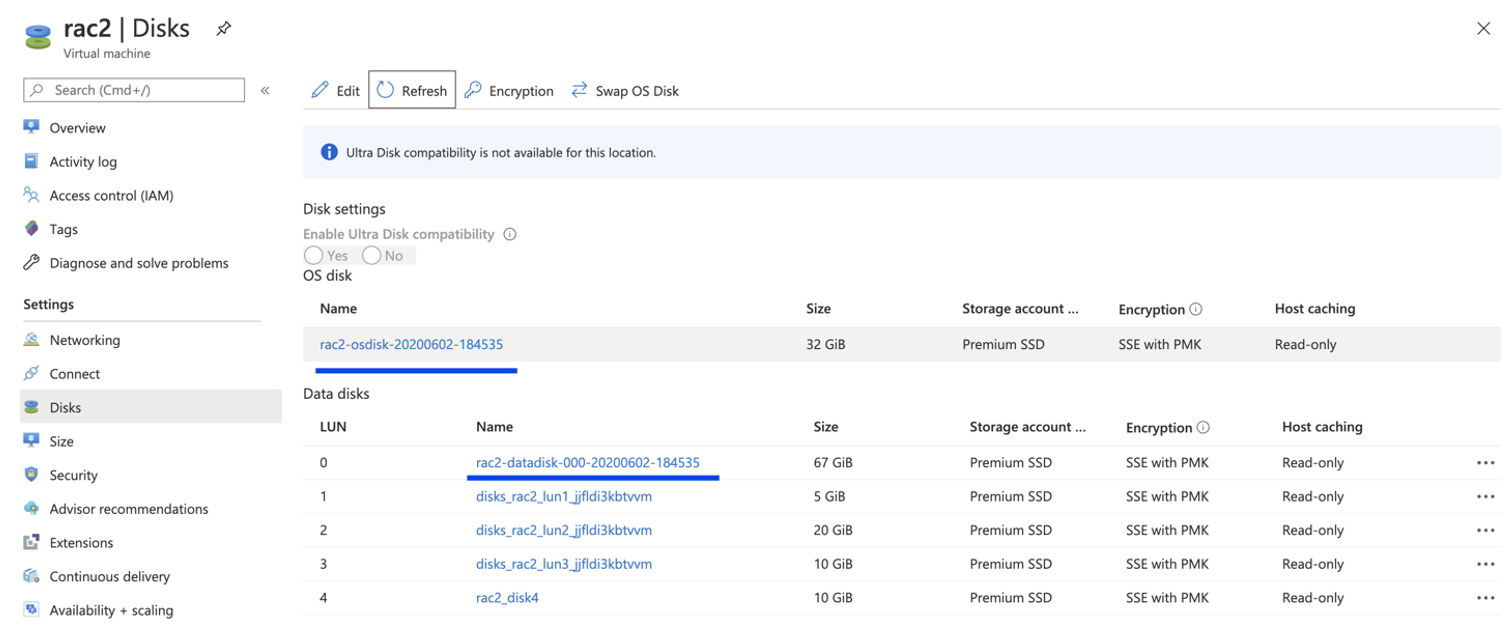Click the Encryption key icon in toolbar

473,90
